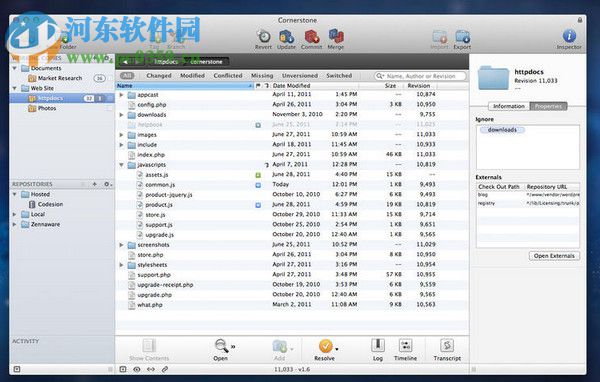Click the added badge on assets.js

(x=258, y=175)
